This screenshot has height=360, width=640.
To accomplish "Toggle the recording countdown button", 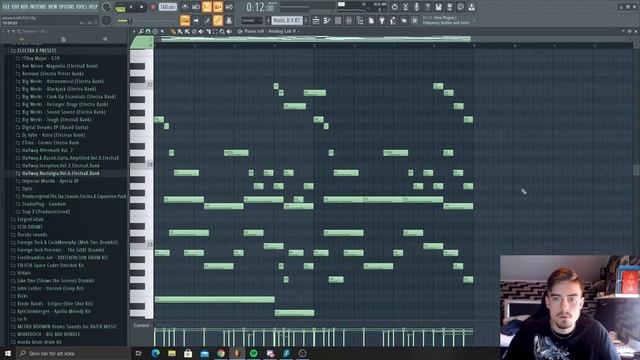I will tap(207, 7).
